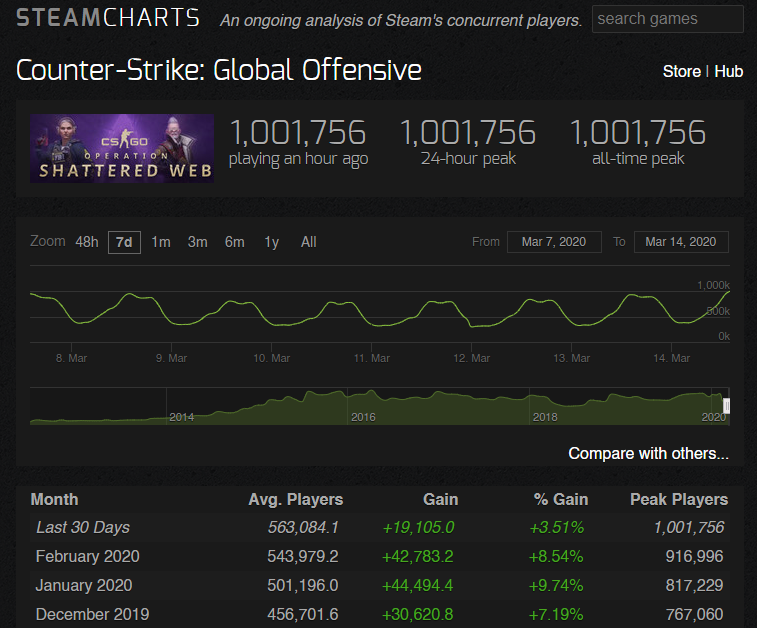Open the Store link

pos(681,71)
